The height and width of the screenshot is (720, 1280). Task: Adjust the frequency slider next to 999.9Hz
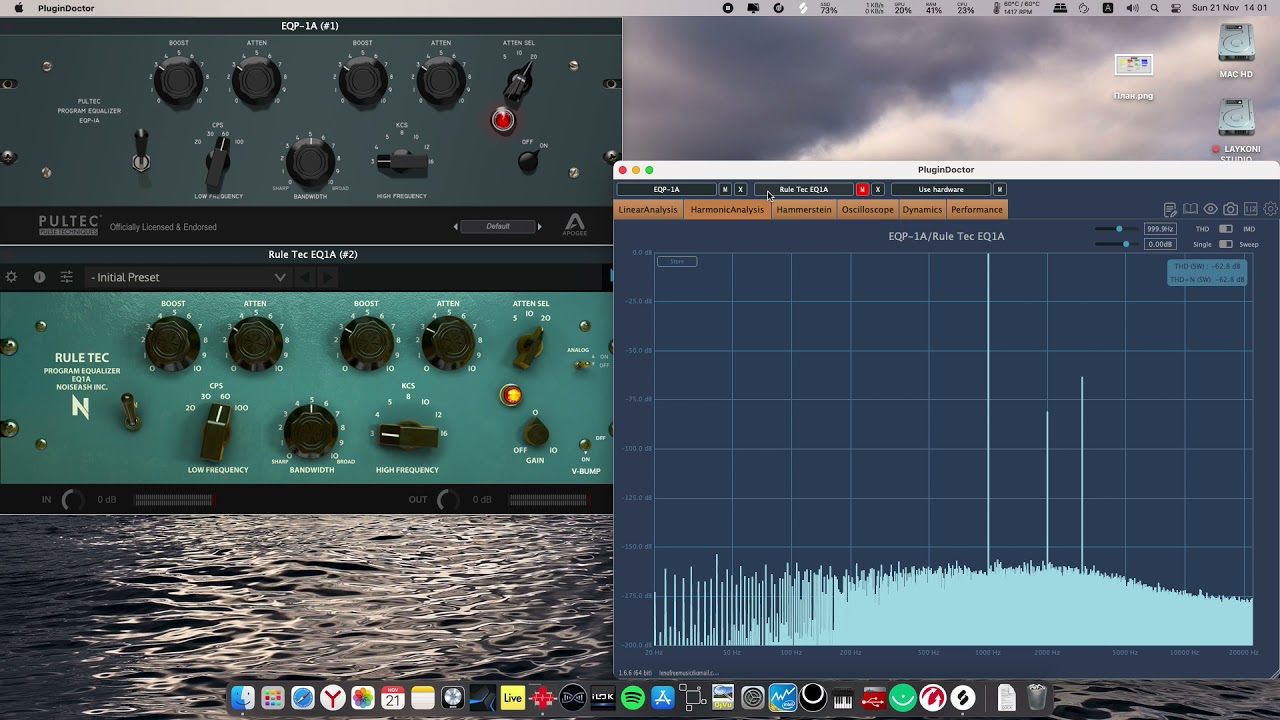[x=1118, y=229]
